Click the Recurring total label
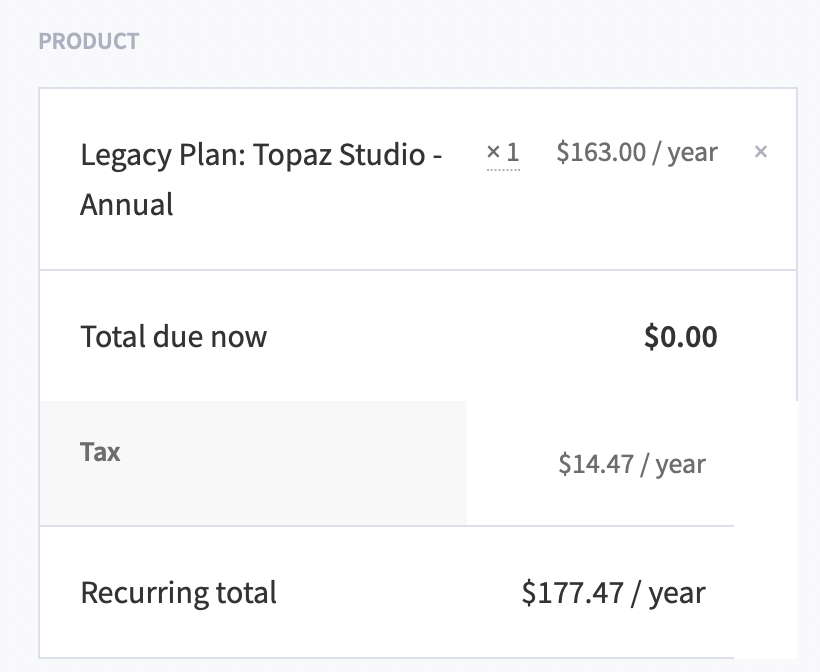This screenshot has width=820, height=672. point(178,592)
